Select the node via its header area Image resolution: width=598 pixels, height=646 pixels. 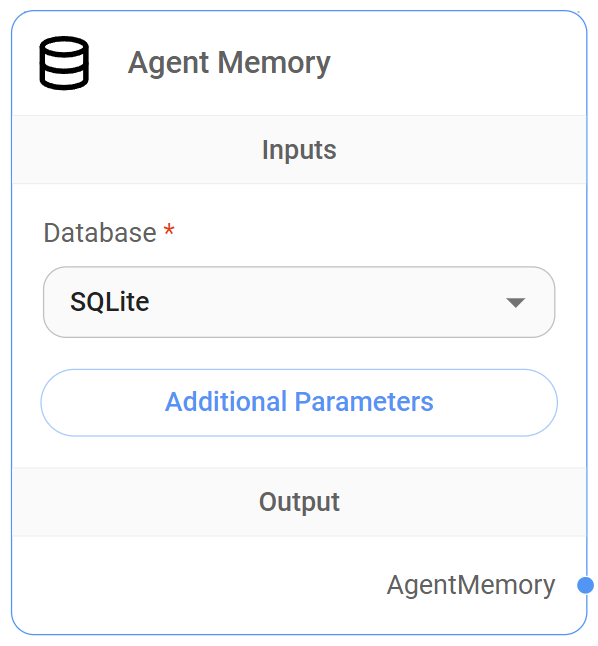(299, 63)
